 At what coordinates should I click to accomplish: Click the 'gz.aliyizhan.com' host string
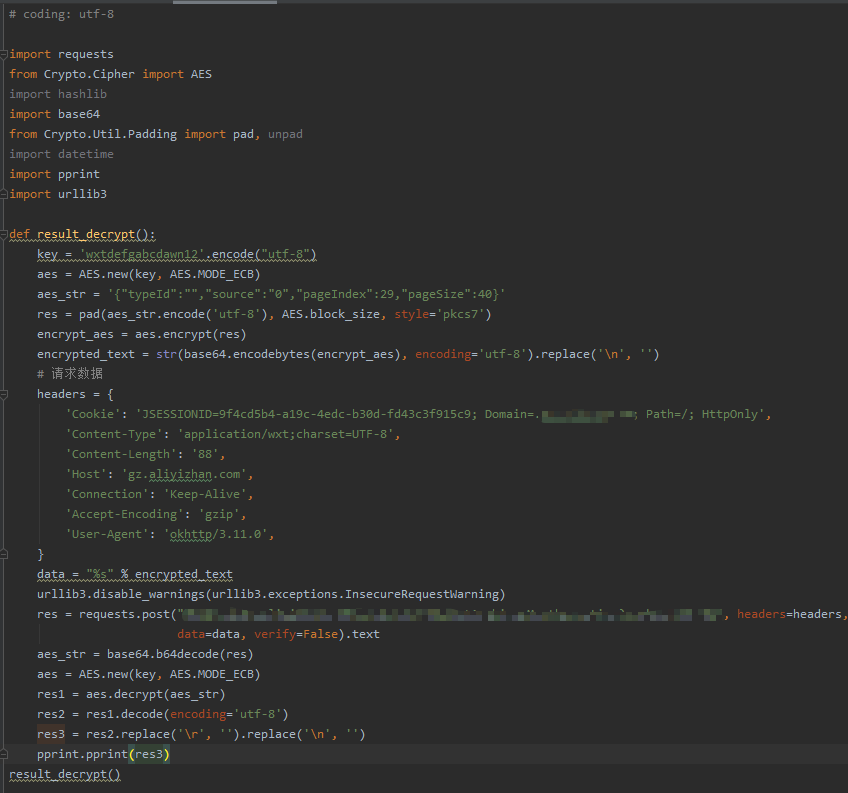tap(190, 474)
